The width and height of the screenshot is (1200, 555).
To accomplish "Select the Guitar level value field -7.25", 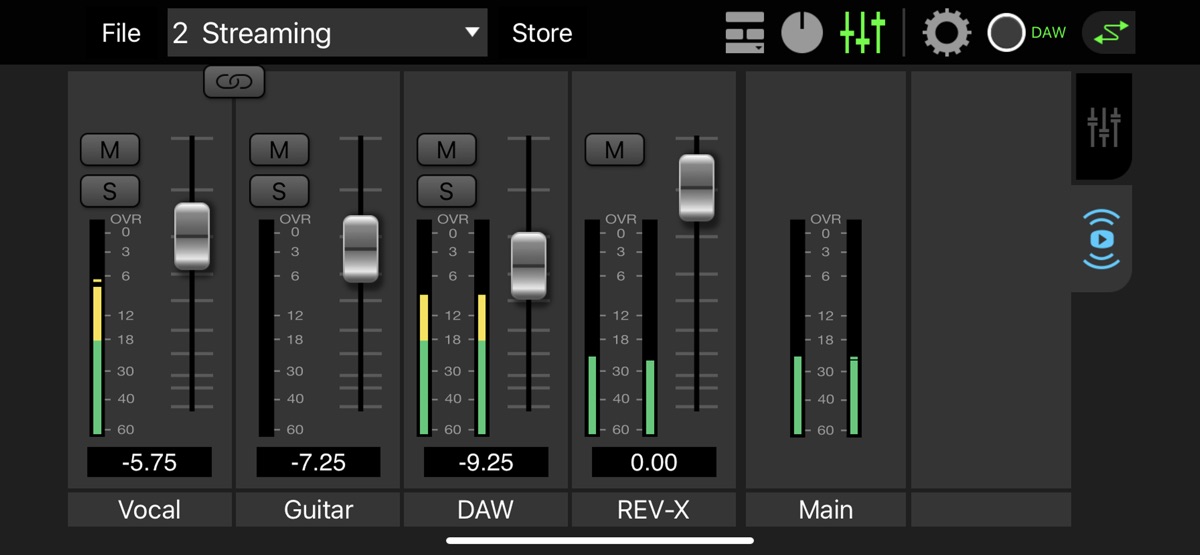I will [318, 462].
